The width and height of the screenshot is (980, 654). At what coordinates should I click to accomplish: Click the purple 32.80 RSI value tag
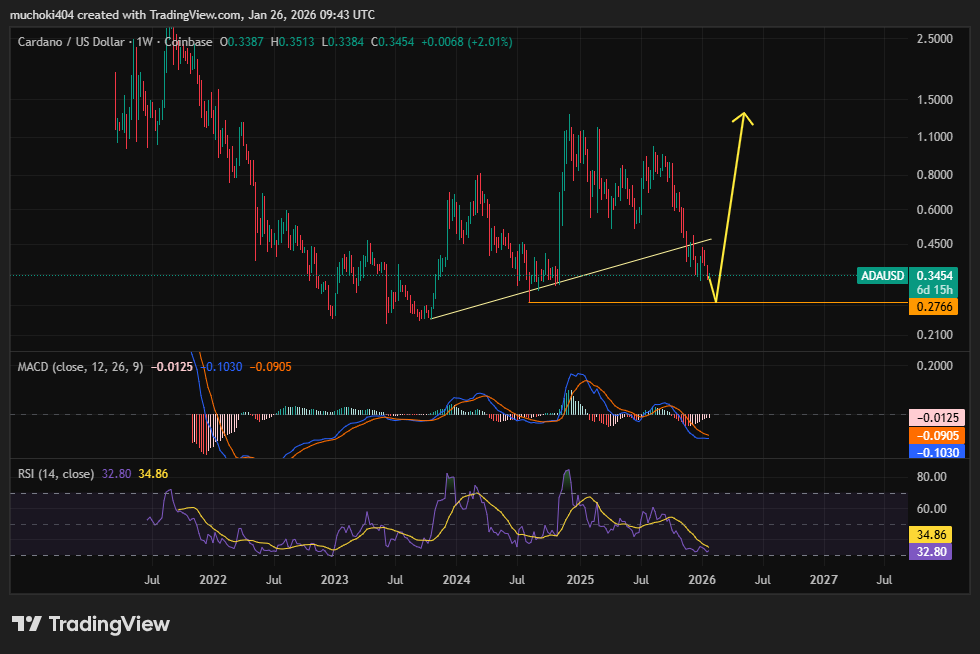[932, 552]
